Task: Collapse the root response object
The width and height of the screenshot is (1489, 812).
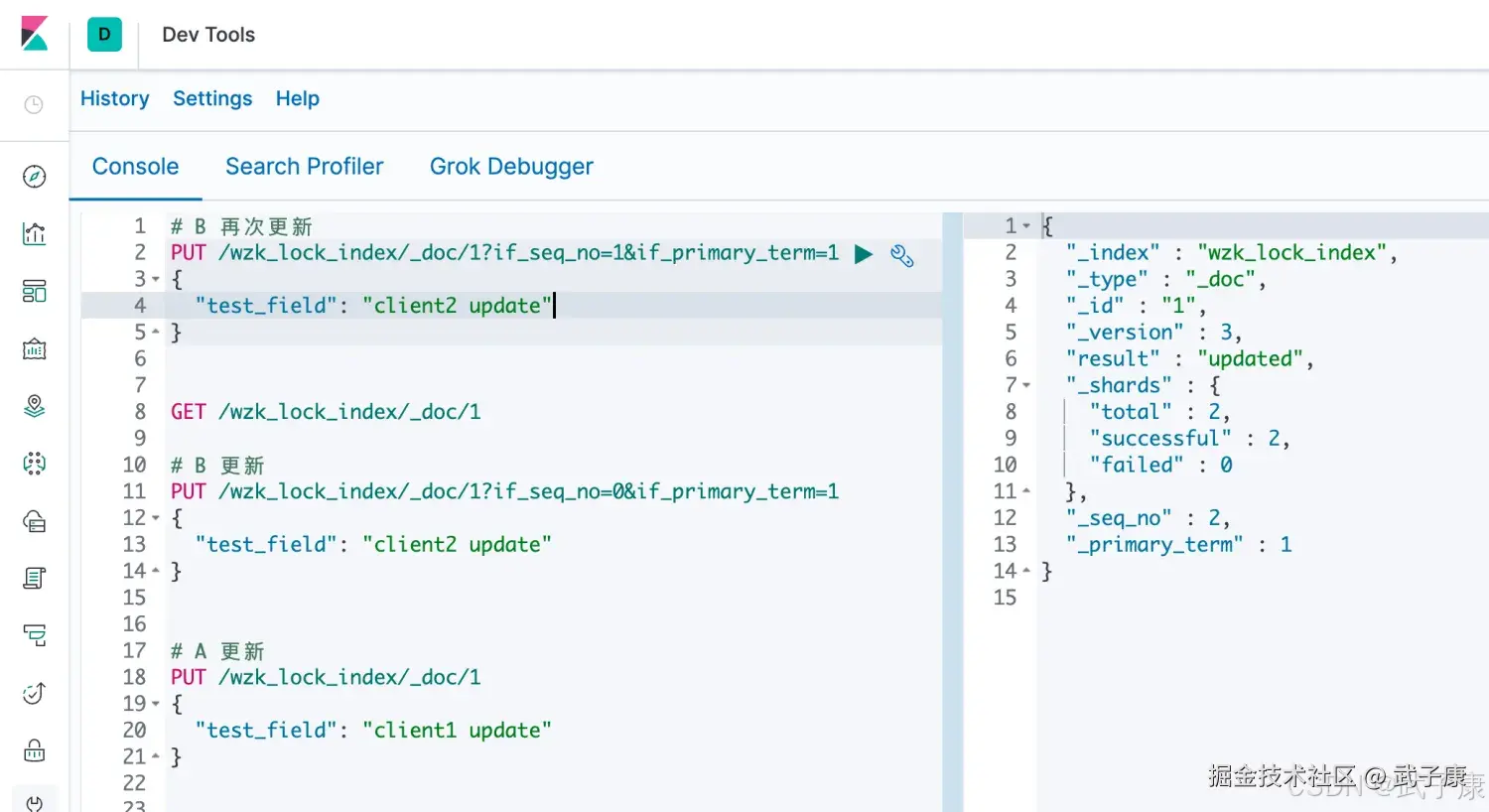Action: coord(1028,225)
